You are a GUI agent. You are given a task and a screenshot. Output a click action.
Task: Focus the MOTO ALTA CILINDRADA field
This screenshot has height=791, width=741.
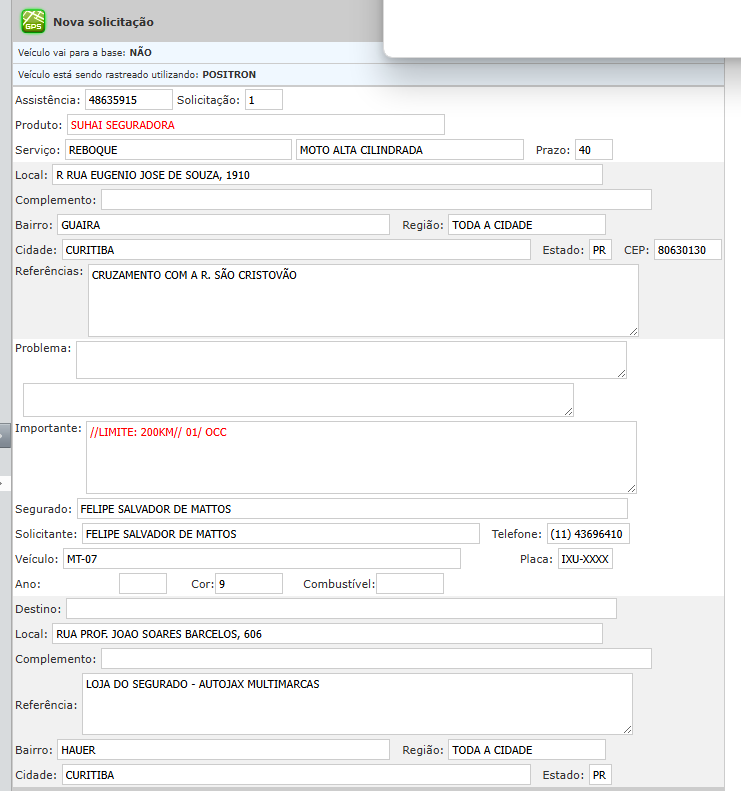click(x=409, y=150)
